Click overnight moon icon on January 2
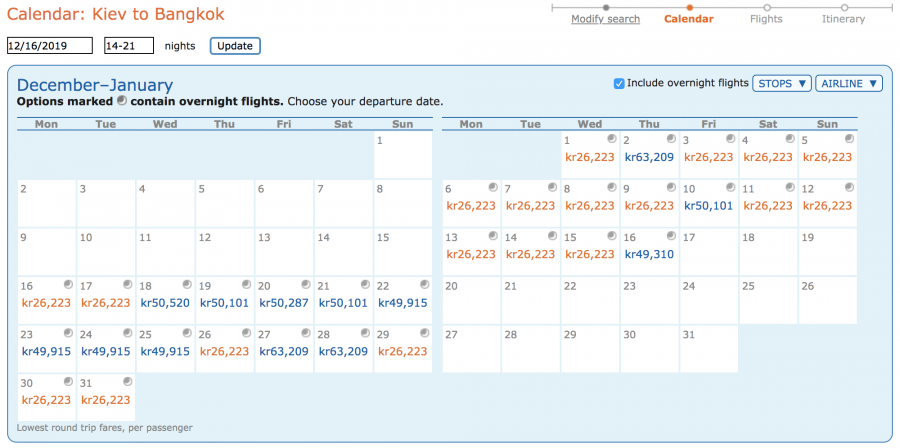 [671, 139]
